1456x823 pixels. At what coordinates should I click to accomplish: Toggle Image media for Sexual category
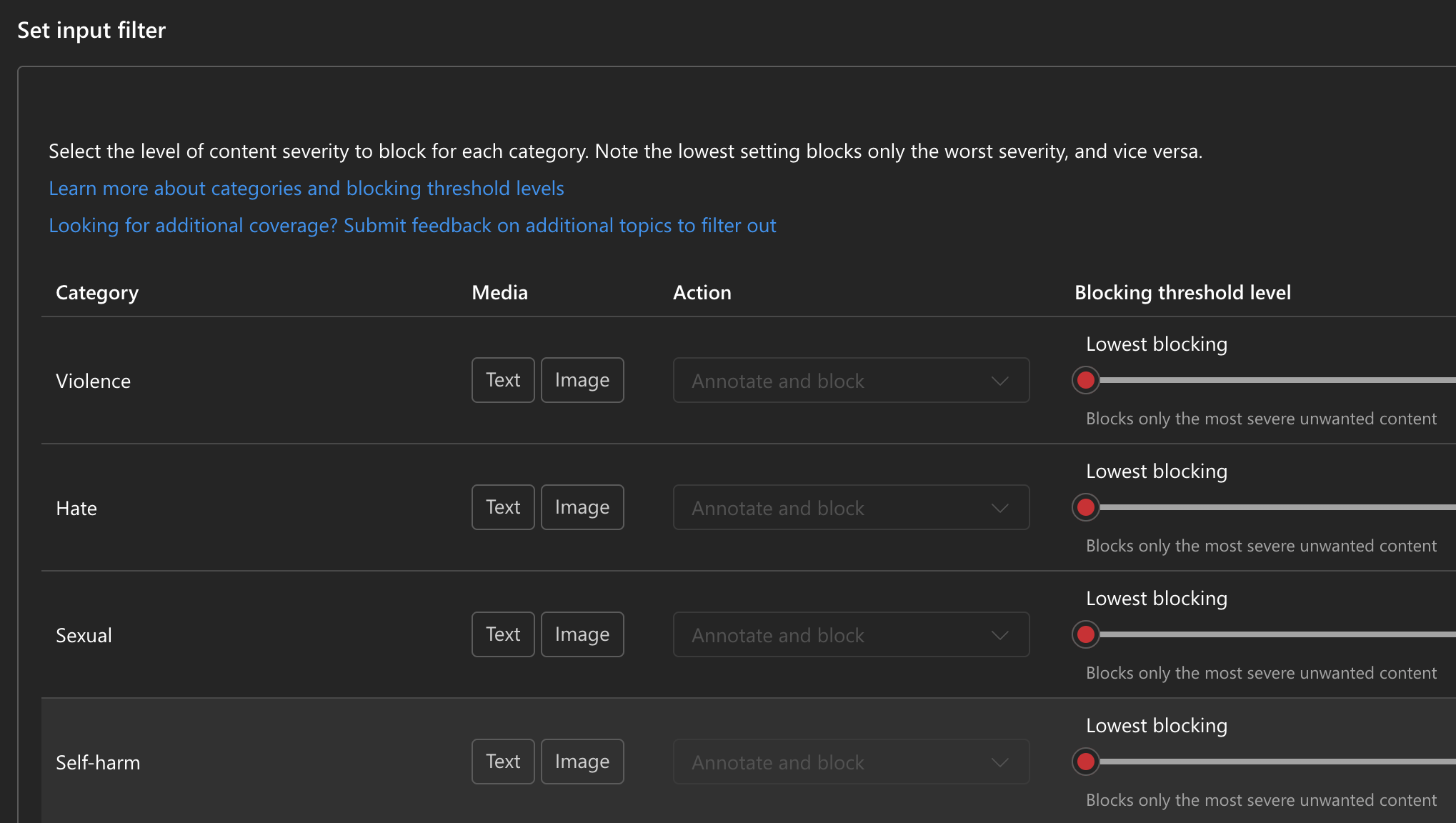[582, 634]
